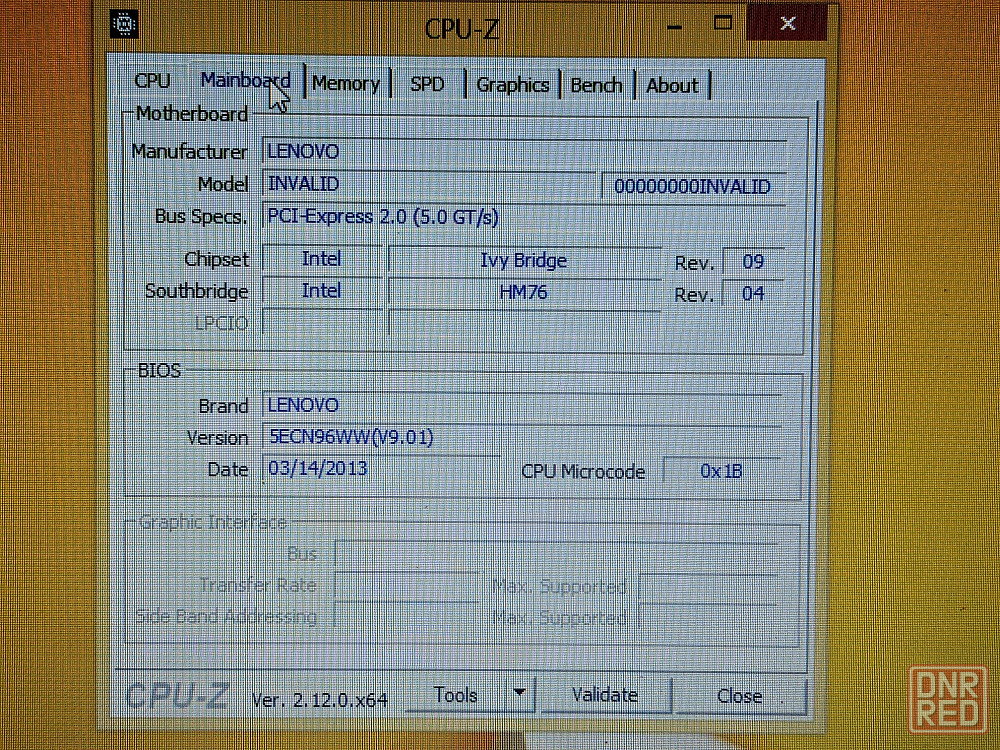
Task: Click the Bus Specs. label
Action: [x=200, y=217]
